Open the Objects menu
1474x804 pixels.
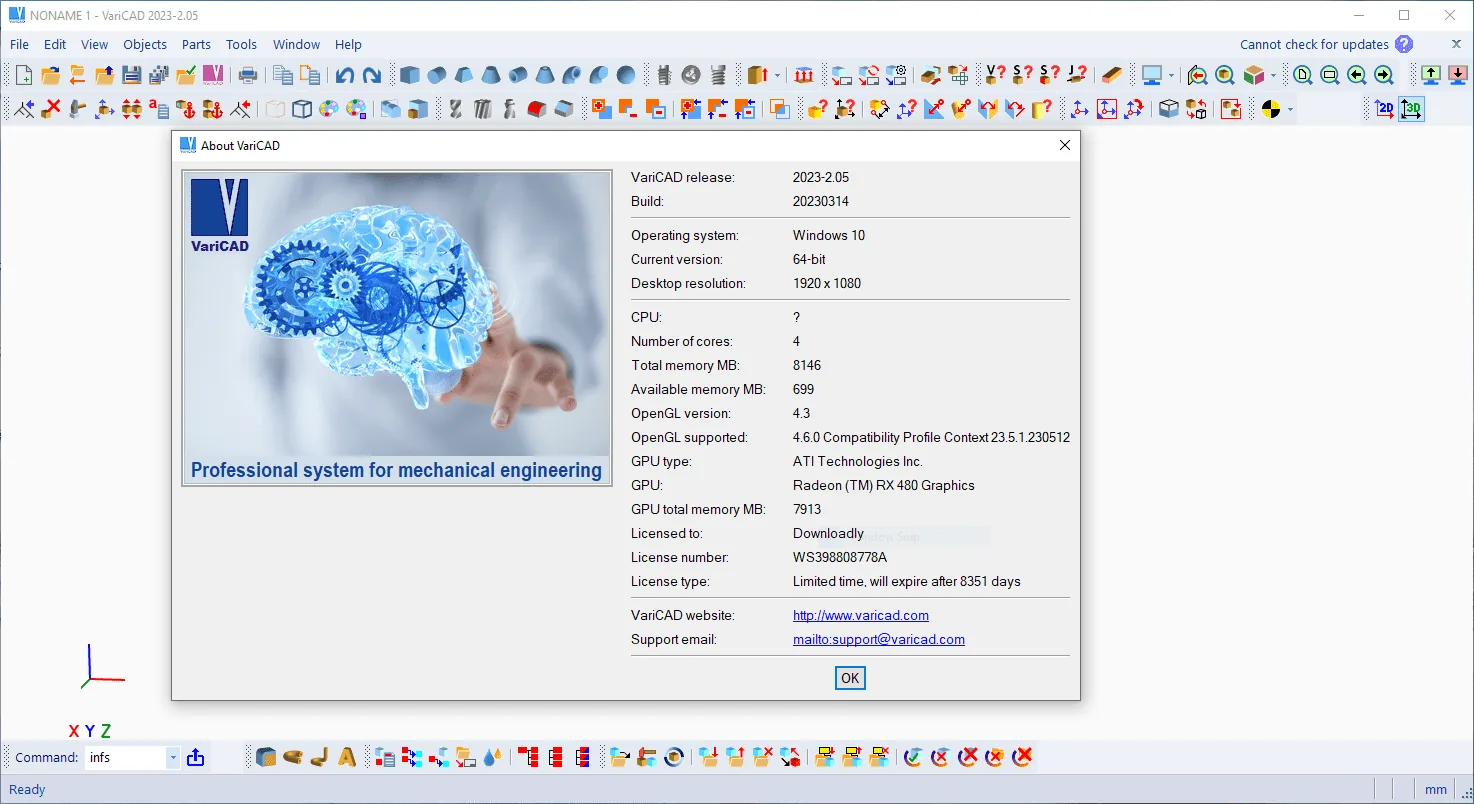(145, 44)
